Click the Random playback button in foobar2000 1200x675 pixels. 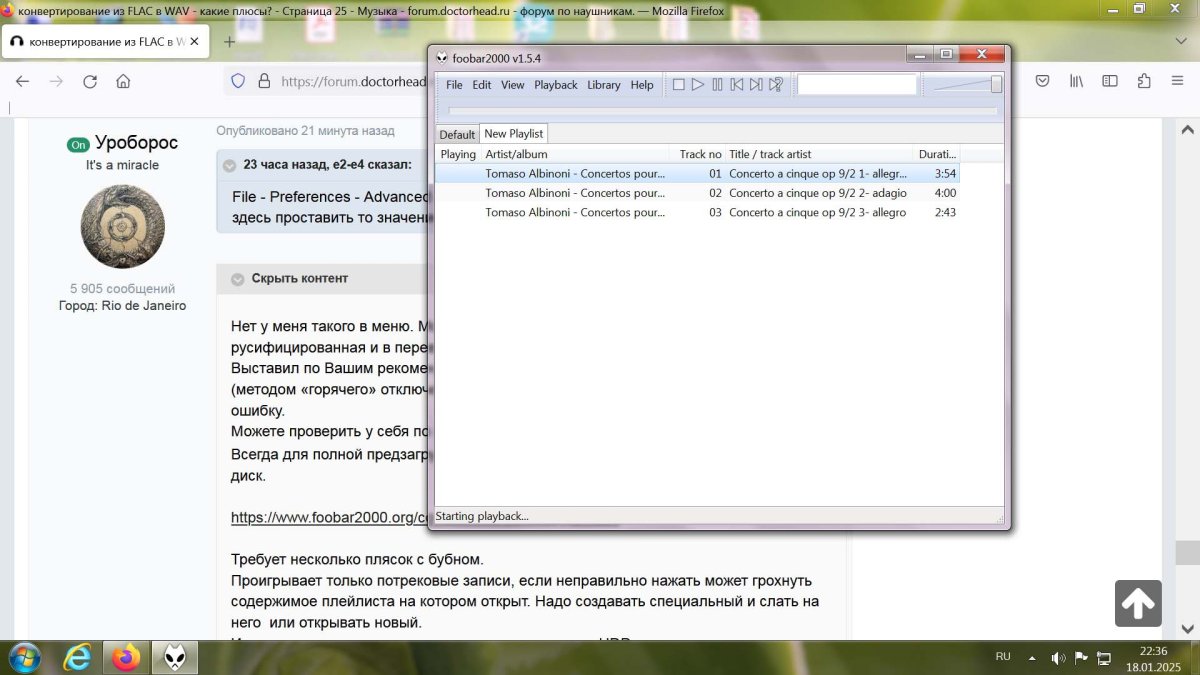(775, 85)
